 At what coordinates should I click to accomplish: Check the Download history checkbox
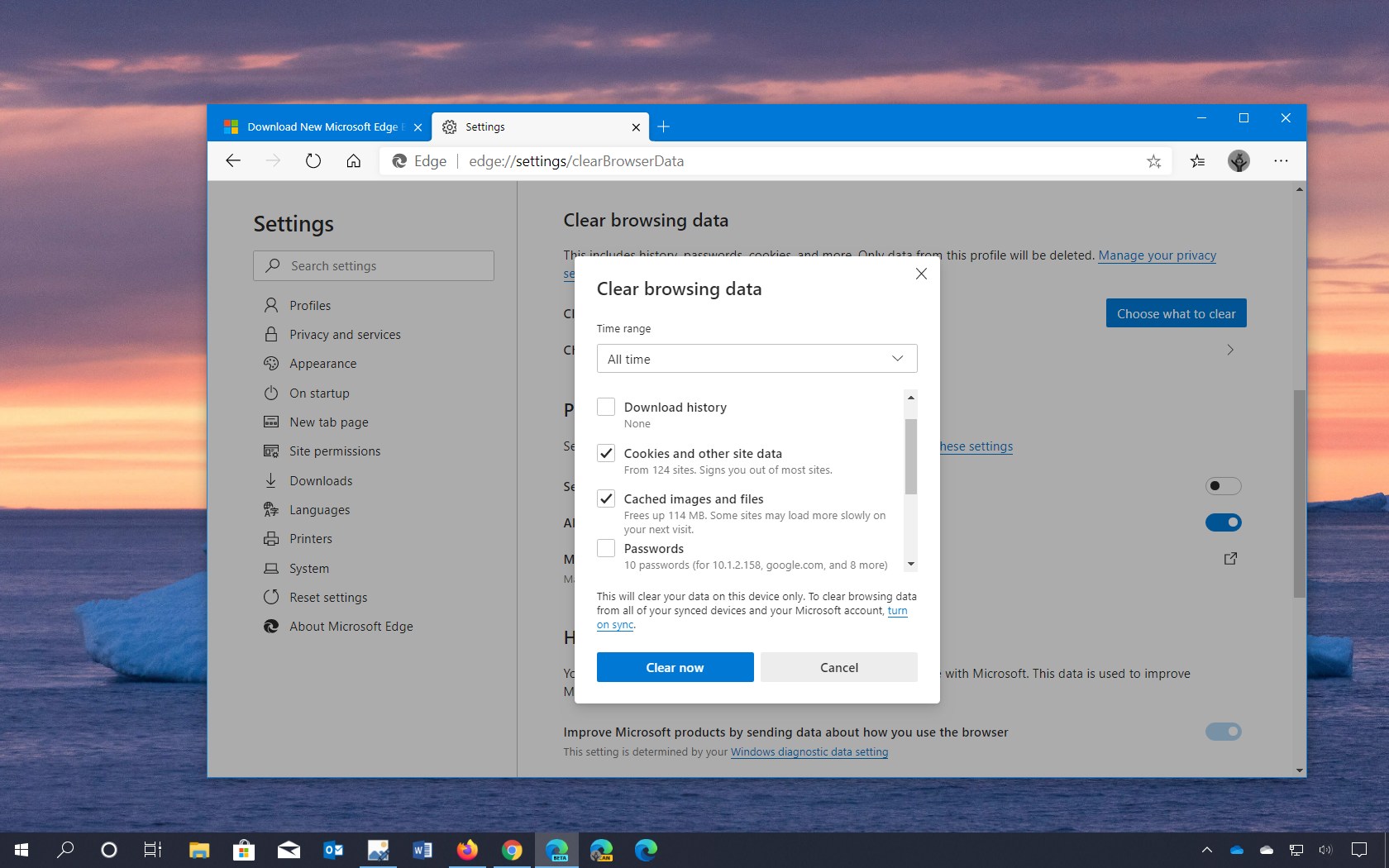tap(605, 407)
